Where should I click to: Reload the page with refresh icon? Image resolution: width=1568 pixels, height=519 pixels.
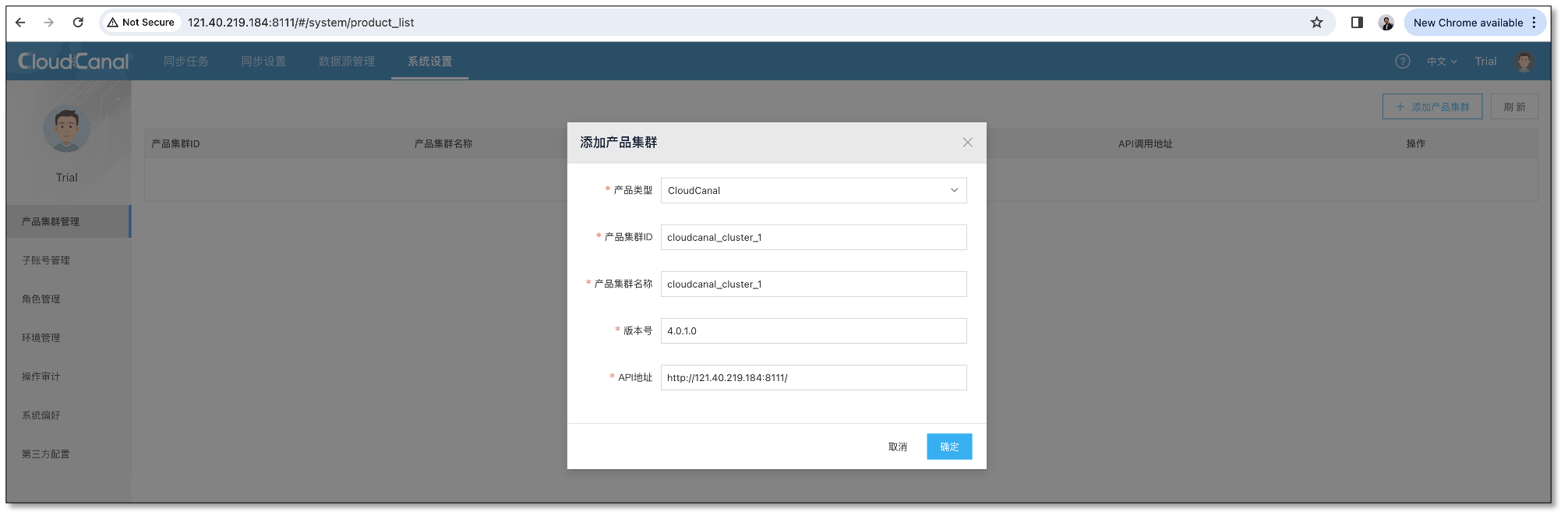pyautogui.click(x=78, y=23)
